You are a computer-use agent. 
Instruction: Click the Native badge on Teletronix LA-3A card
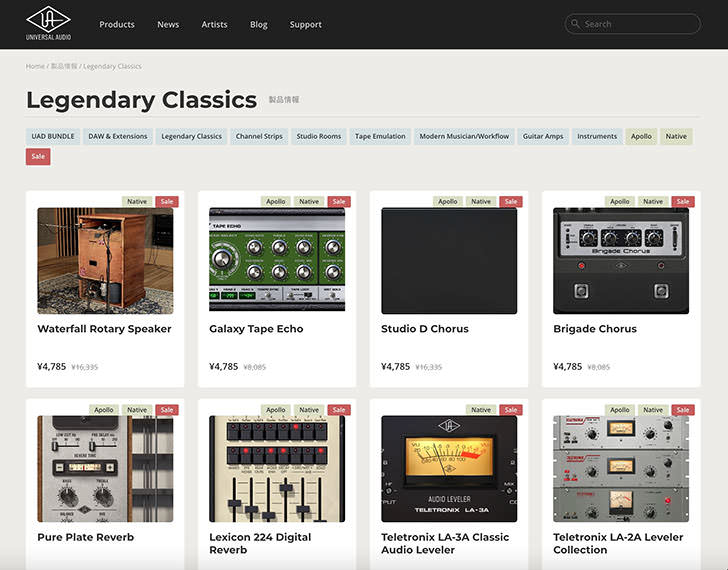click(x=481, y=410)
